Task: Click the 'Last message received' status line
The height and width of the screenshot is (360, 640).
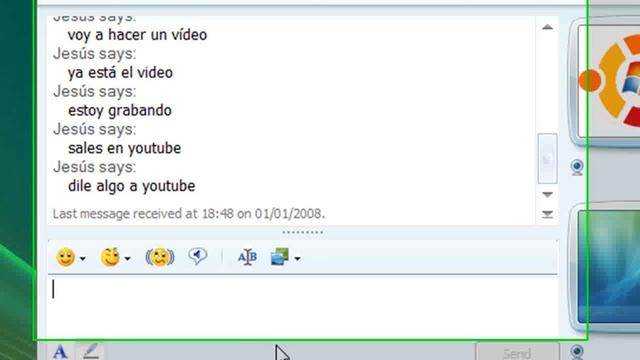Action: point(189,213)
